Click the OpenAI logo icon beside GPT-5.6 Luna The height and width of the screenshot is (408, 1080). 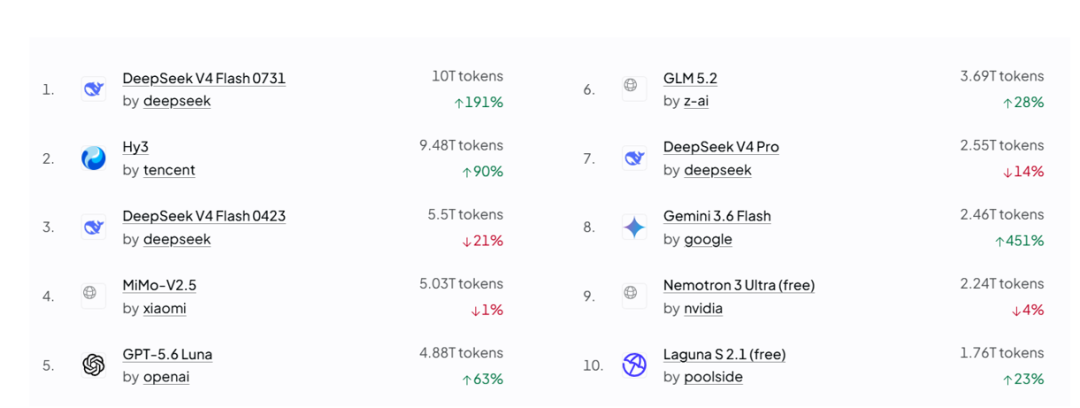(x=93, y=365)
